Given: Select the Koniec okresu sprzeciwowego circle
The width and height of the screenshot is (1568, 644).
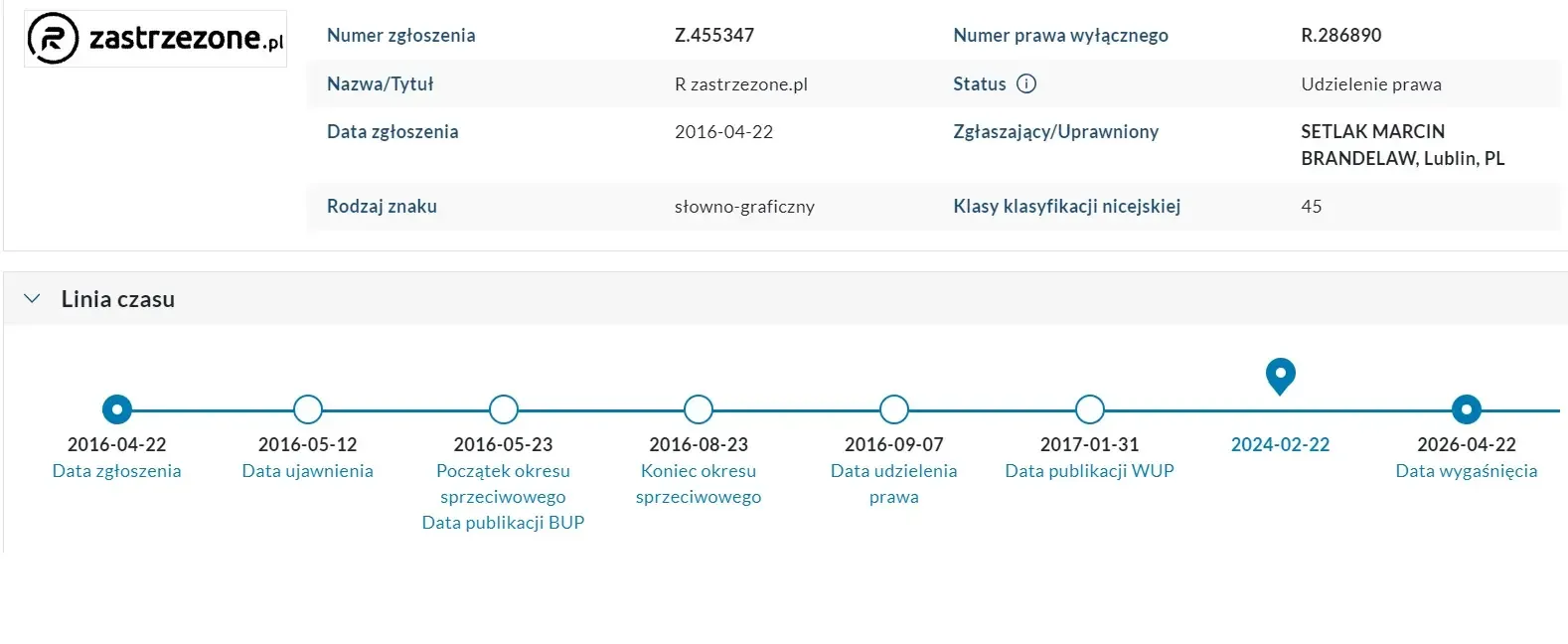Looking at the screenshot, I should pos(698,409).
